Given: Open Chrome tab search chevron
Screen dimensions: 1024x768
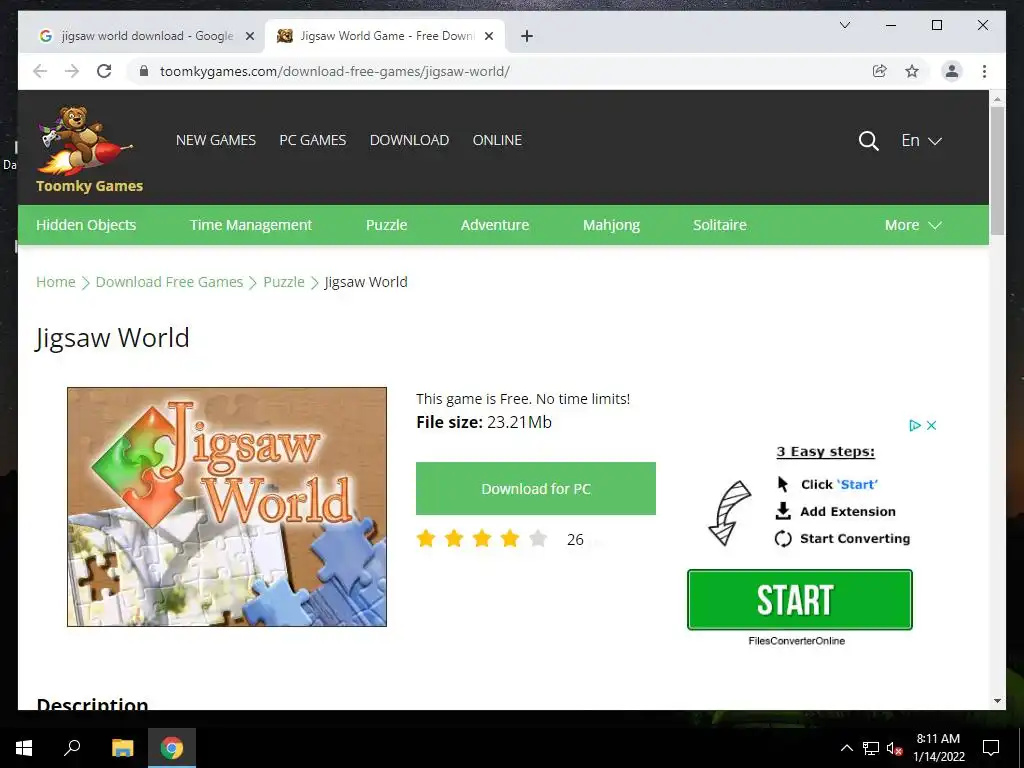Looking at the screenshot, I should tap(844, 25).
